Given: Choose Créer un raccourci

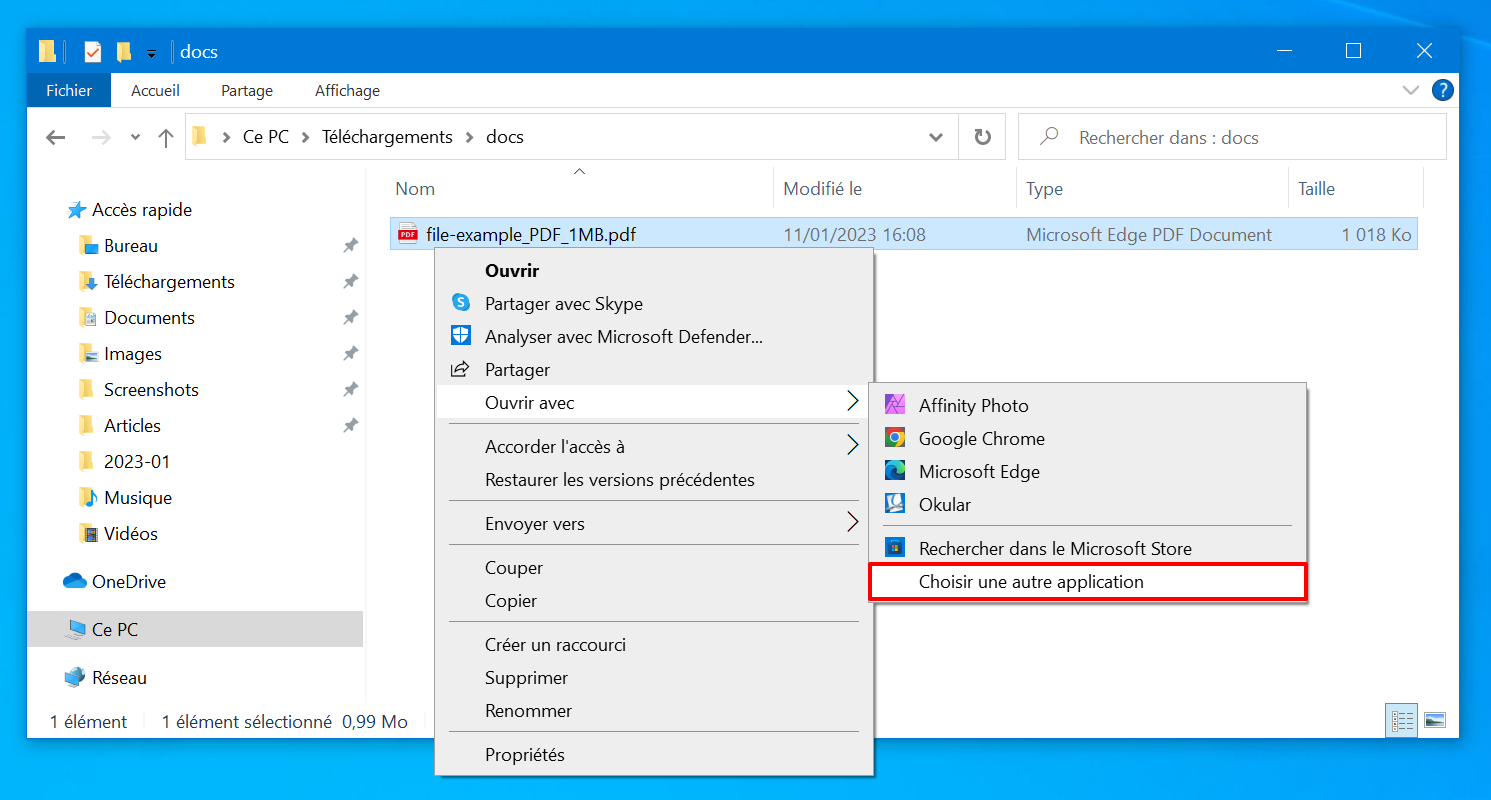Looking at the screenshot, I should coord(654,645).
